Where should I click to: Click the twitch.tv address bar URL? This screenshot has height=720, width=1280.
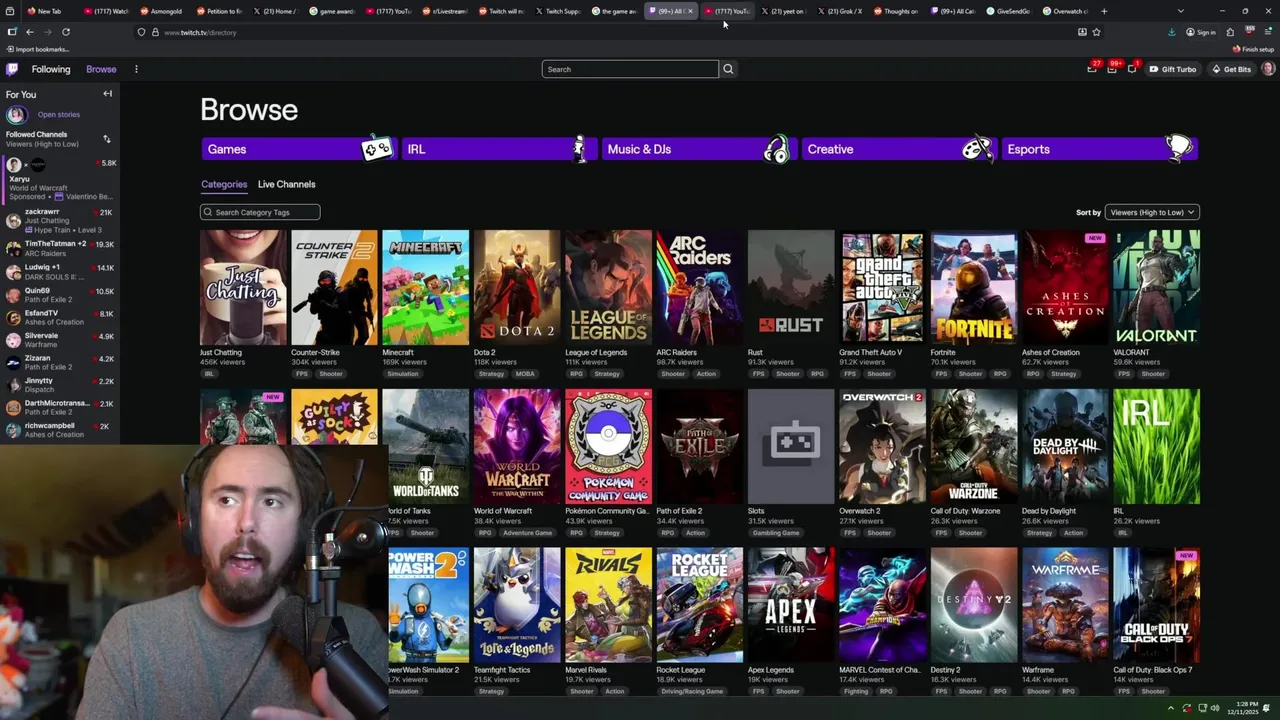coord(200,32)
